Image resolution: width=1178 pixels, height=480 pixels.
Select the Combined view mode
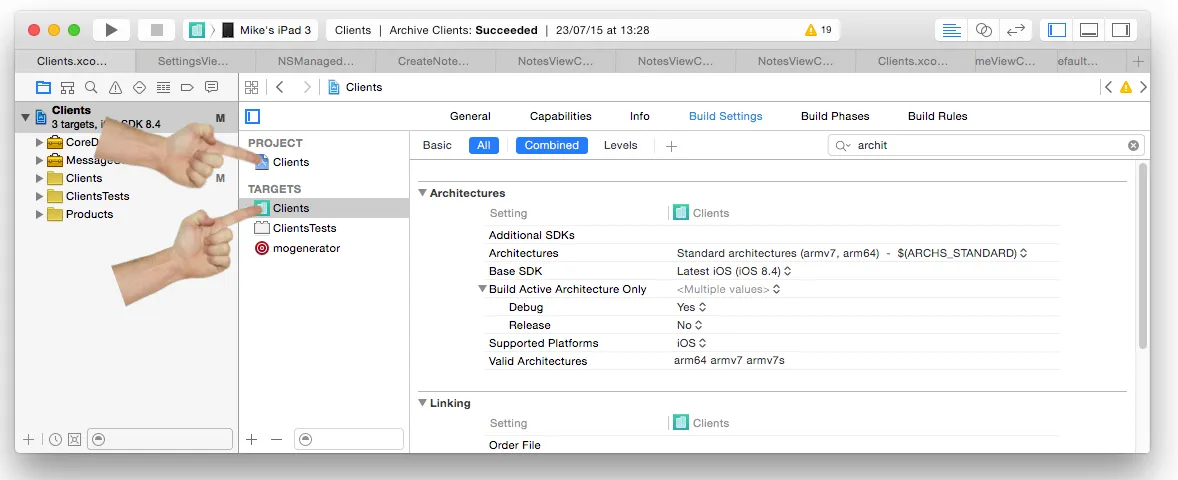coord(551,146)
